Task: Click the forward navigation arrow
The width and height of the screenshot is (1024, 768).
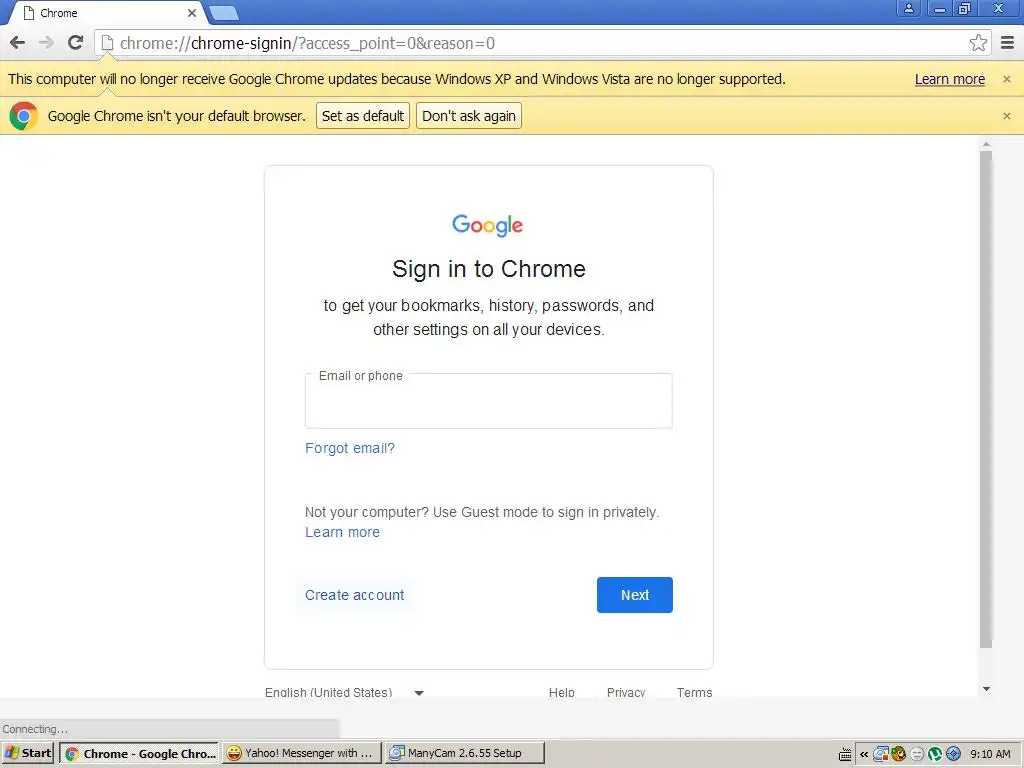Action: [46, 43]
